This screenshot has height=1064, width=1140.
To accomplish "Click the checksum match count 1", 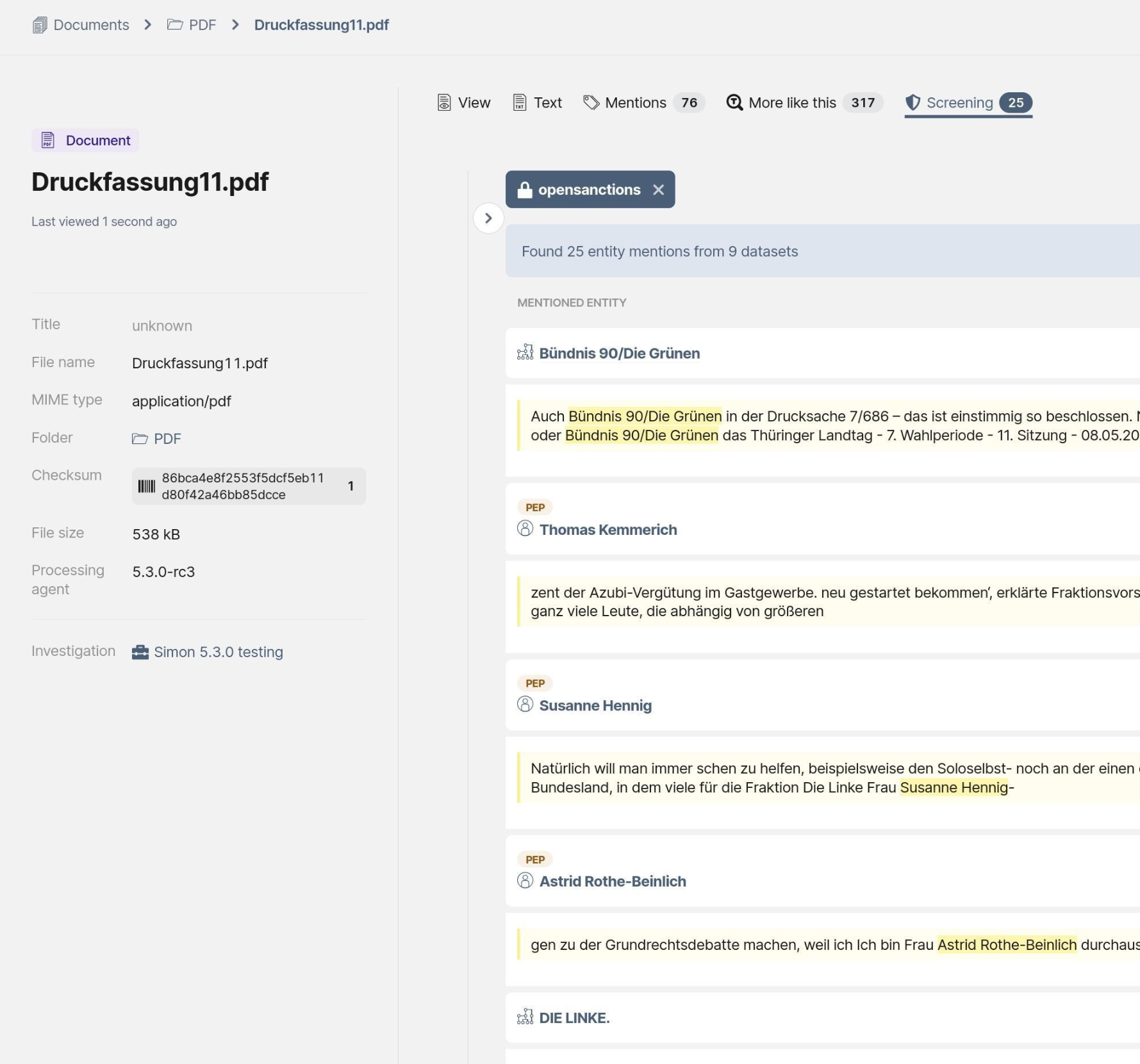I will tap(351, 486).
